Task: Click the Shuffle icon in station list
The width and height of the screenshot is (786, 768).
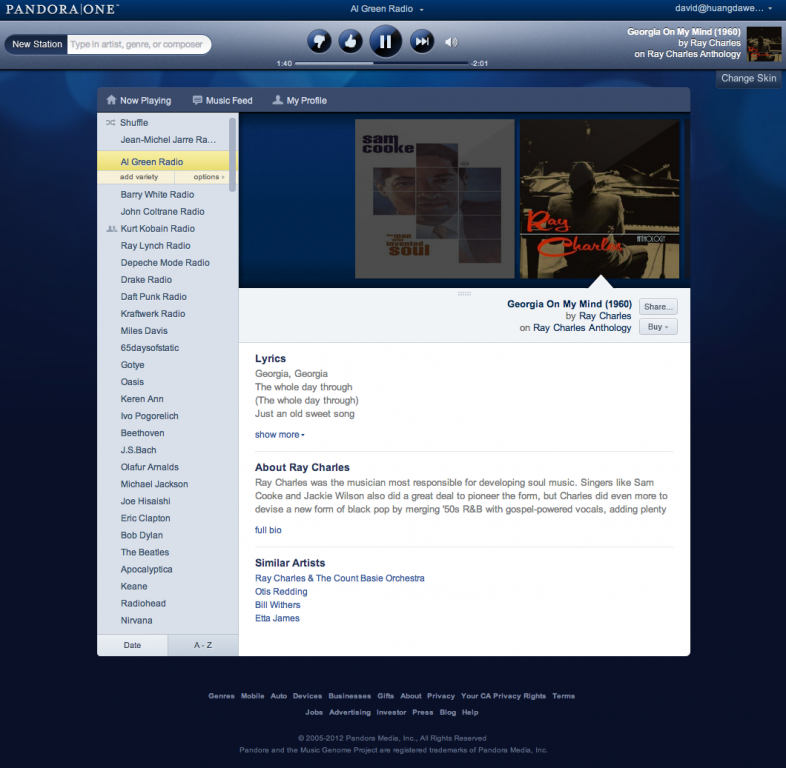Action: pyautogui.click(x=110, y=123)
